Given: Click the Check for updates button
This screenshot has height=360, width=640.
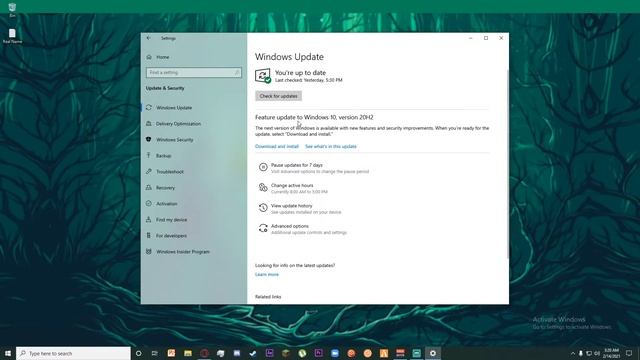Looking at the screenshot, I should 278,96.
